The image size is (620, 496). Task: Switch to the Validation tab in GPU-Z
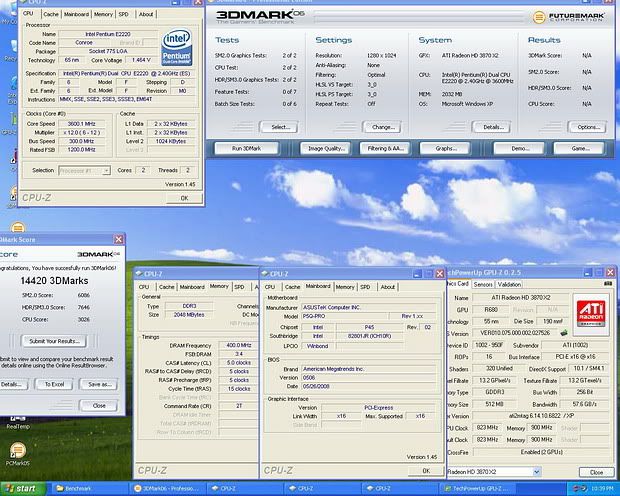(x=509, y=284)
